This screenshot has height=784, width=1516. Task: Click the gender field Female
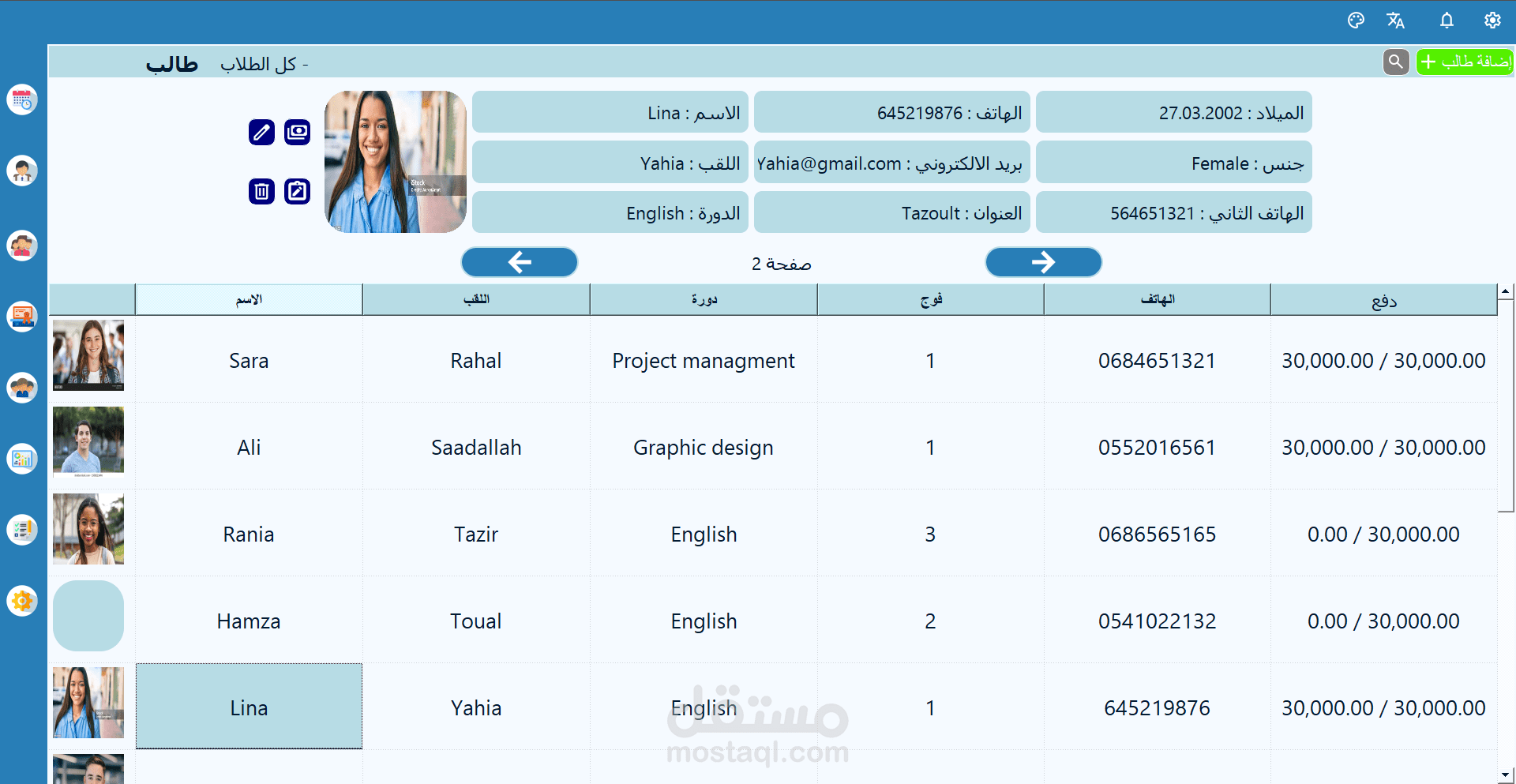point(1174,163)
